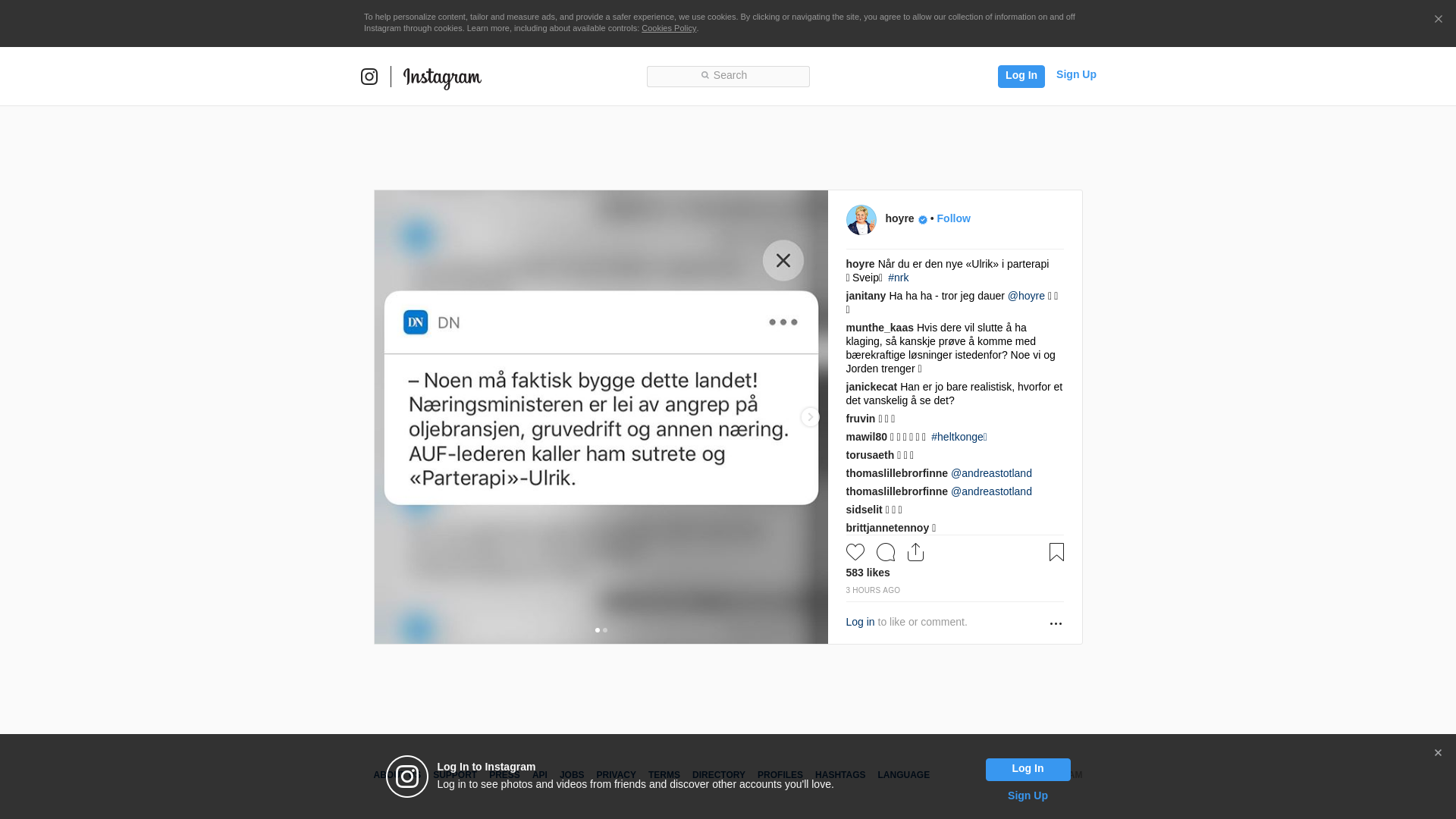Click Log In in bottom banner
Viewport: 1456px width, 819px height.
coord(1028,769)
